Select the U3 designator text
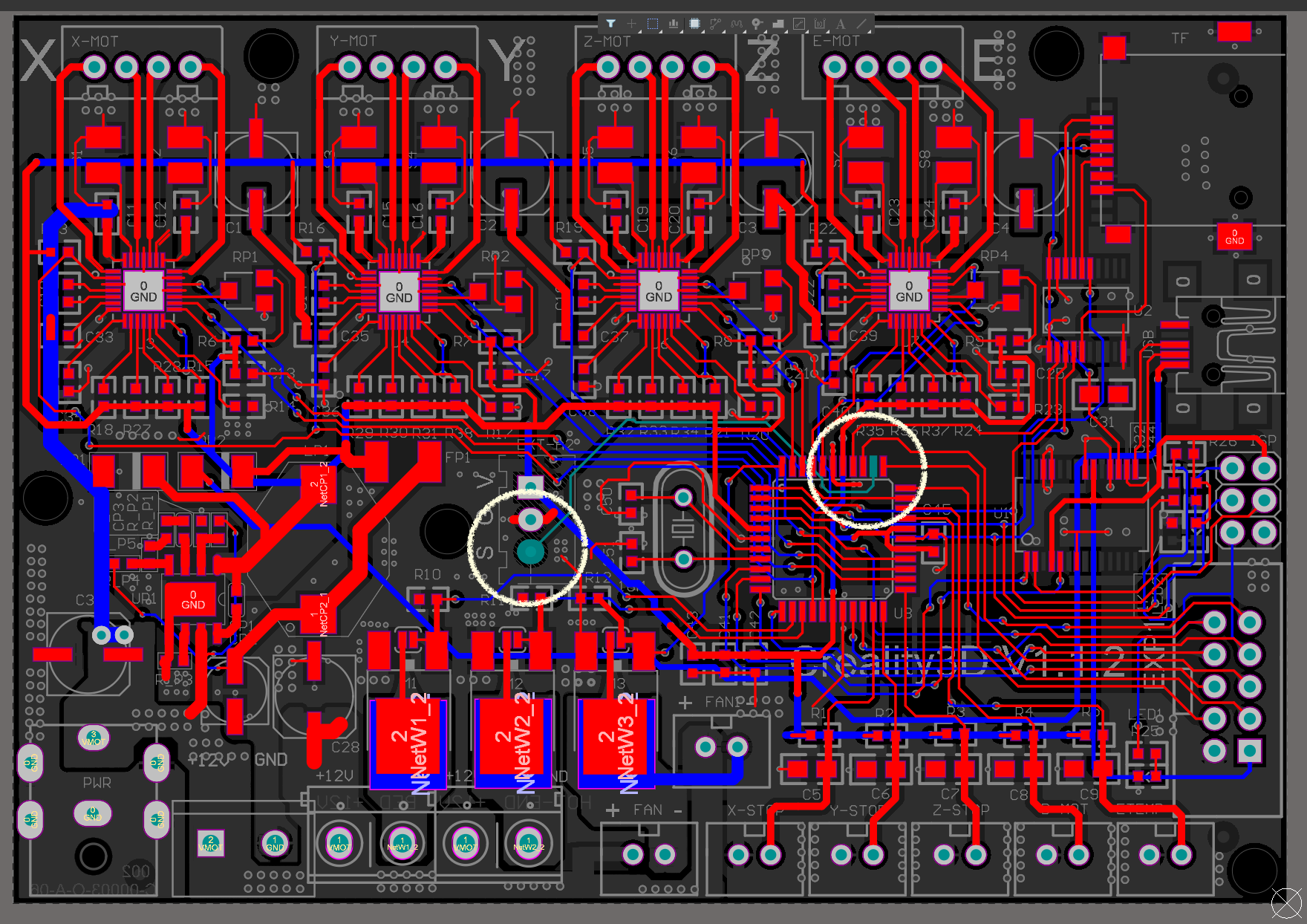This screenshot has height=924, width=1307. coord(903,614)
